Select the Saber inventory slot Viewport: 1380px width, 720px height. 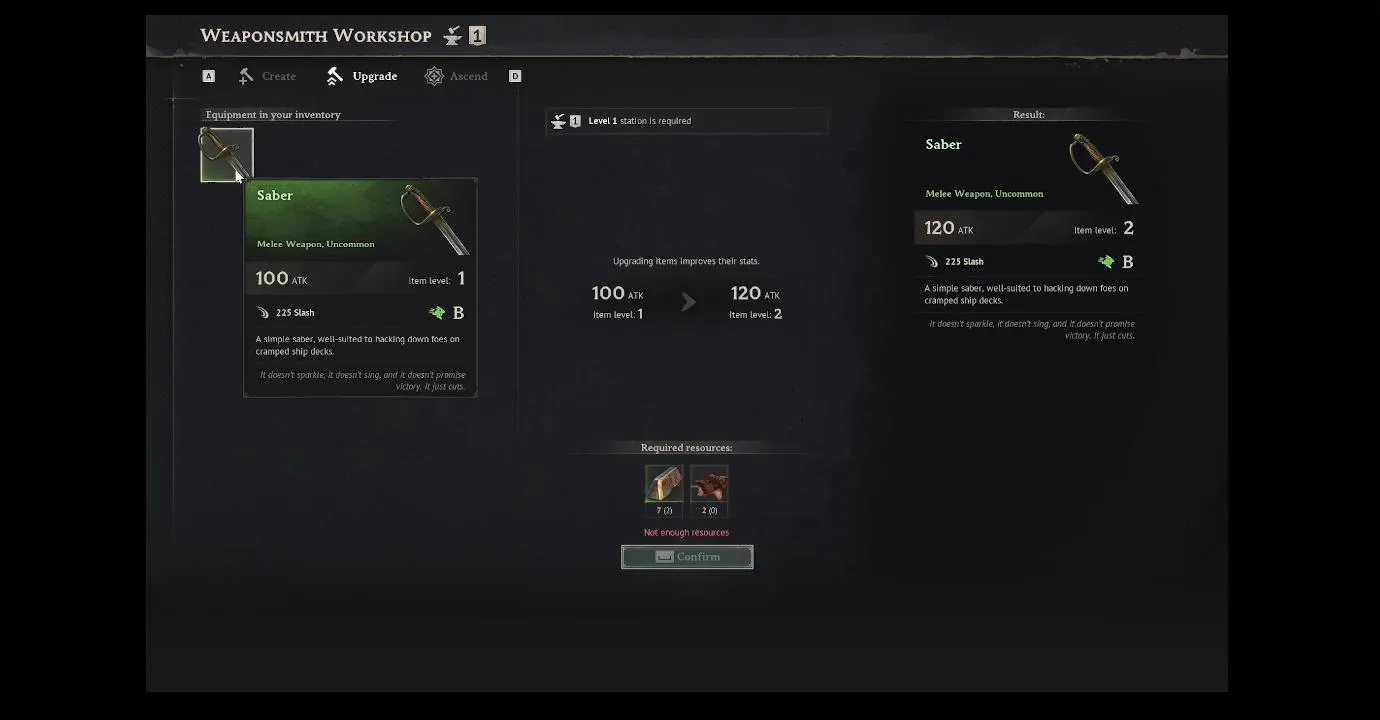tap(227, 155)
